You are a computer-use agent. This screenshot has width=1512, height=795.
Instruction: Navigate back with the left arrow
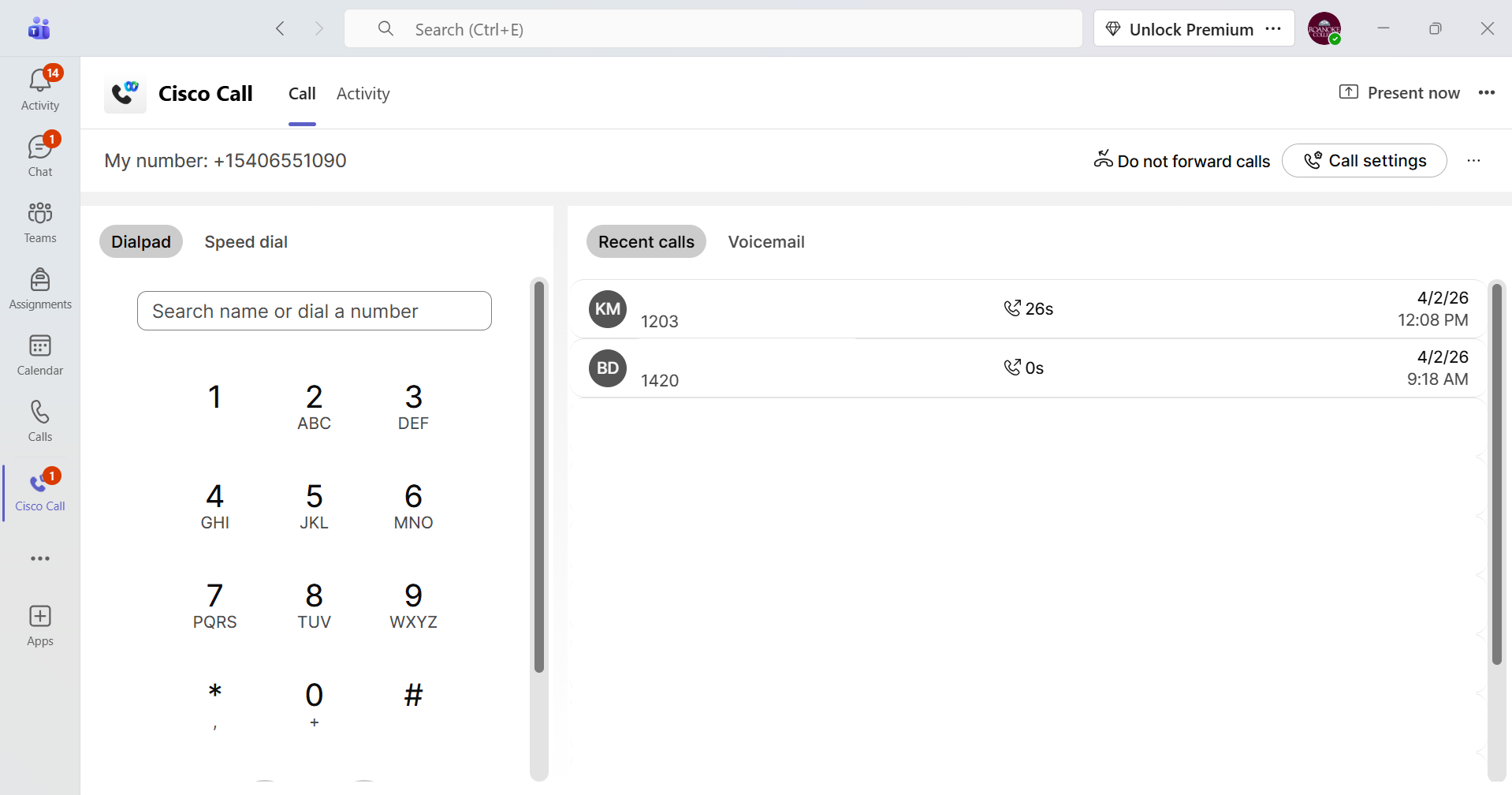click(280, 29)
